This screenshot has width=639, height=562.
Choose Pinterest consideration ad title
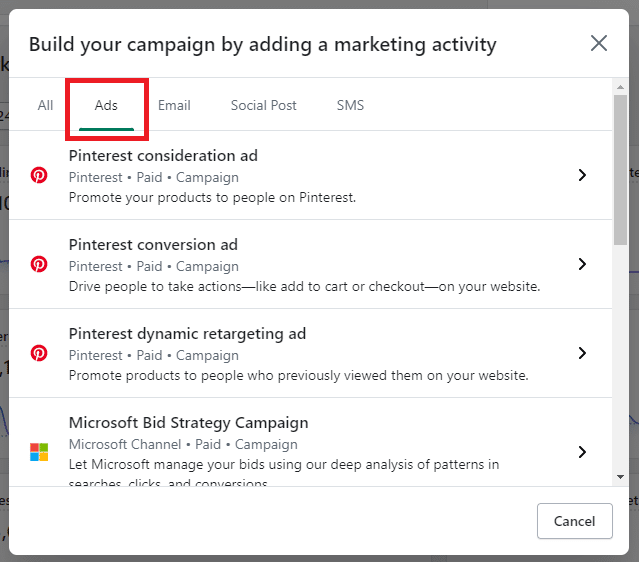163,156
